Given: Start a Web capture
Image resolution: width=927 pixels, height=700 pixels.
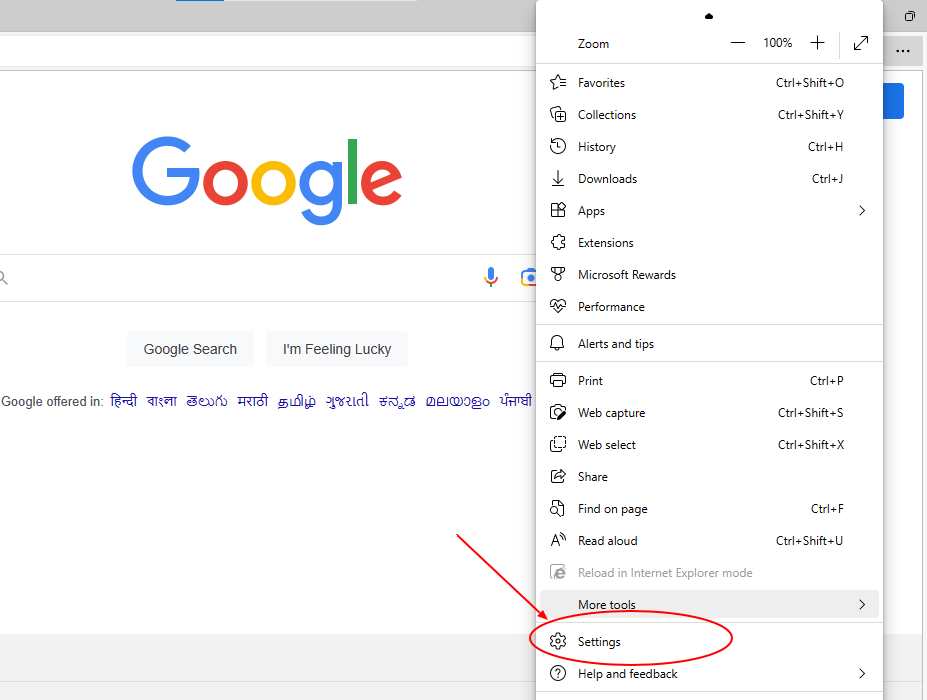Looking at the screenshot, I should 611,412.
